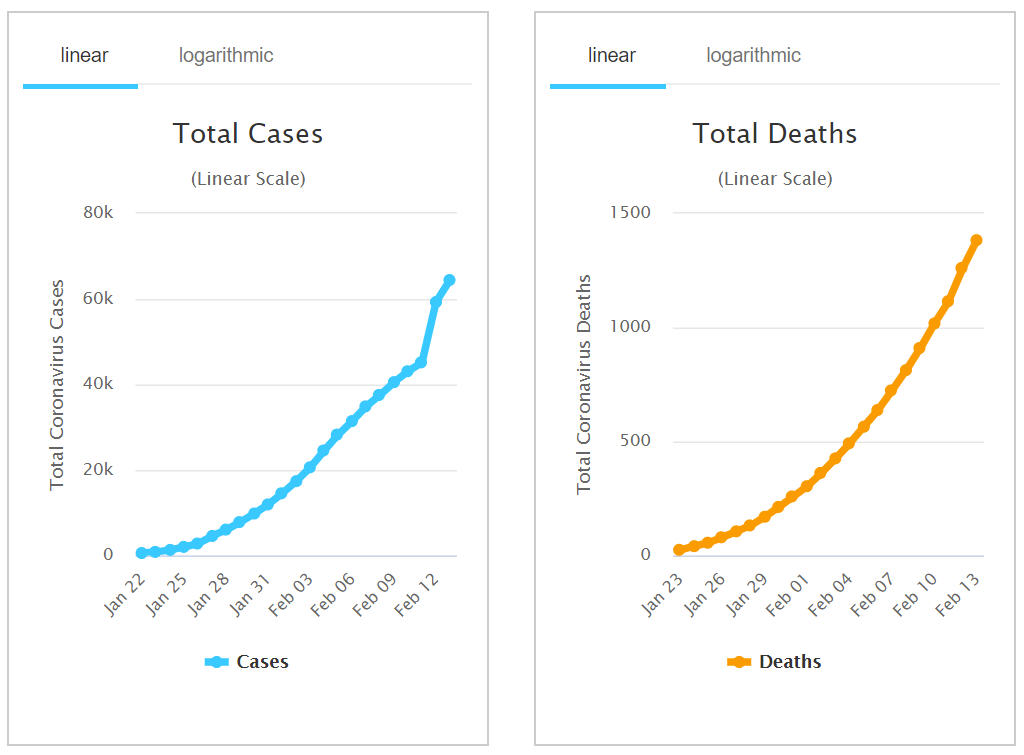Click the 80k y-axis label
The height and width of the screenshot is (755, 1024).
[97, 213]
